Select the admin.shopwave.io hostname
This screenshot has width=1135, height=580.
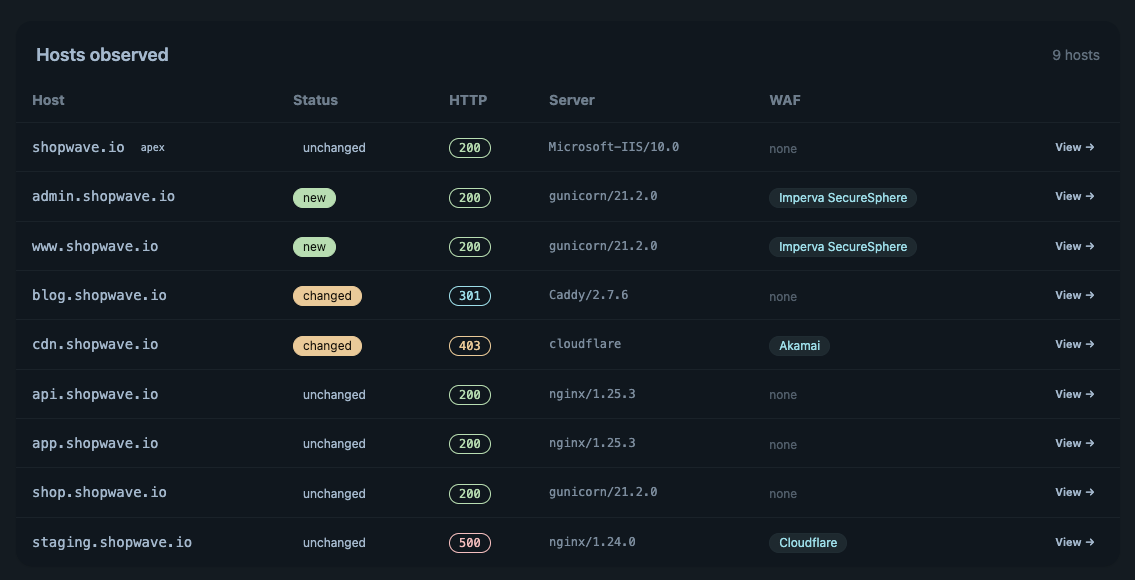104,196
